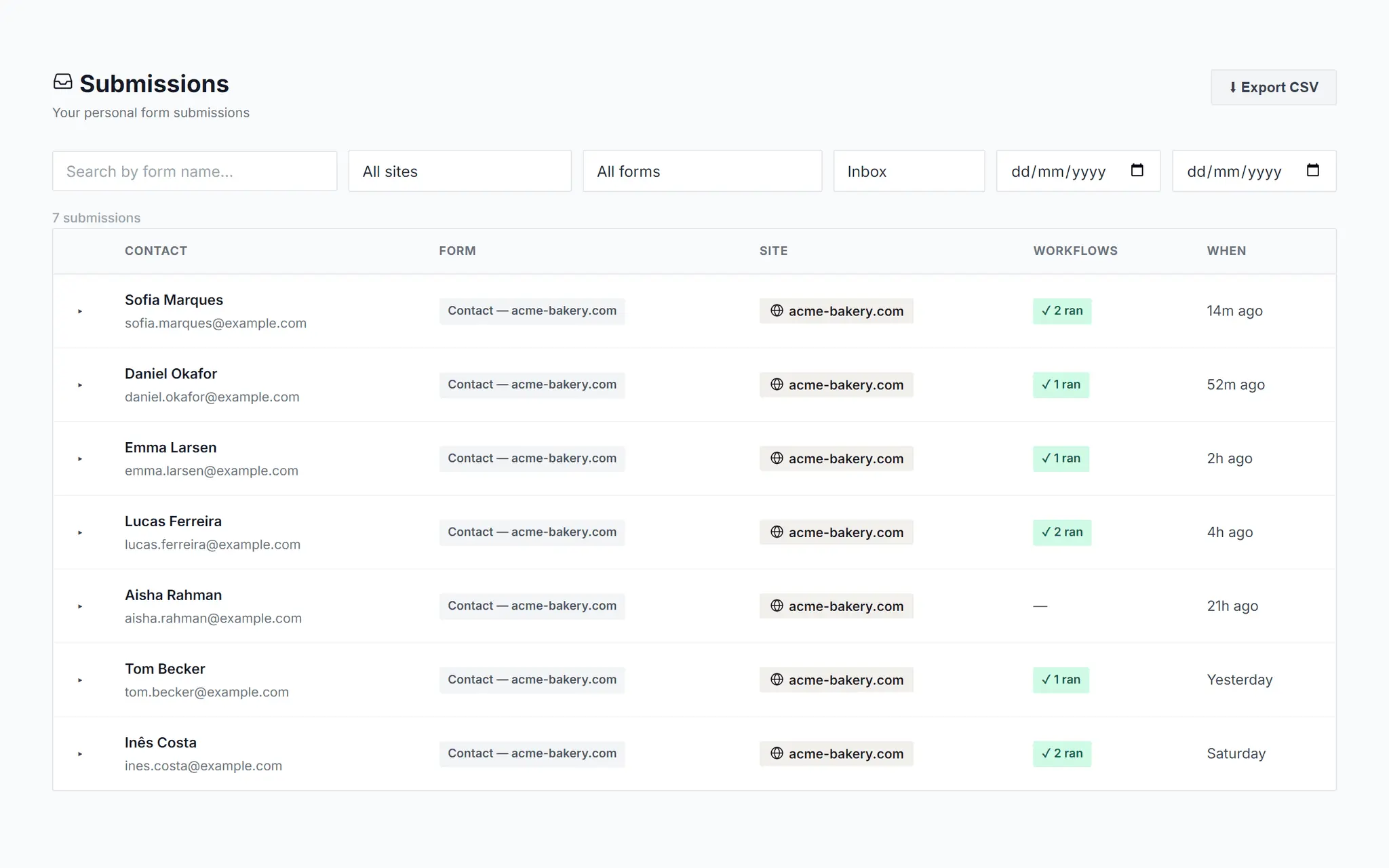
Task: Click the WORKFLOWS column header
Action: tap(1075, 251)
